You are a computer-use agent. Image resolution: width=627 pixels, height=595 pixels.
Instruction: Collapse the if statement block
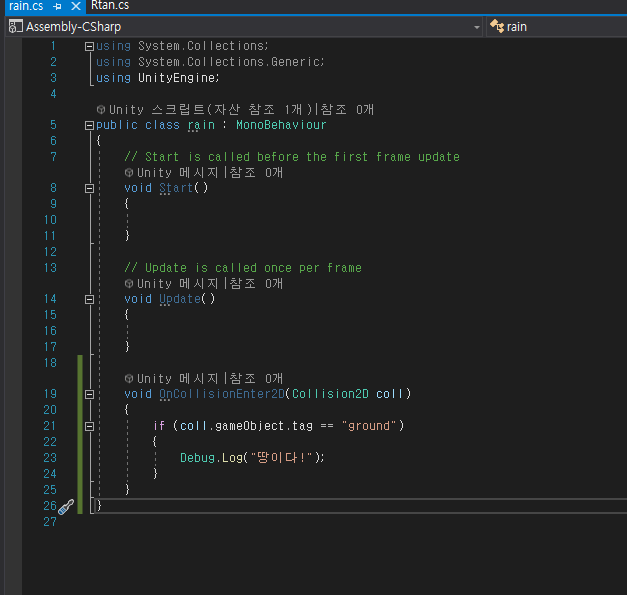coord(89,427)
